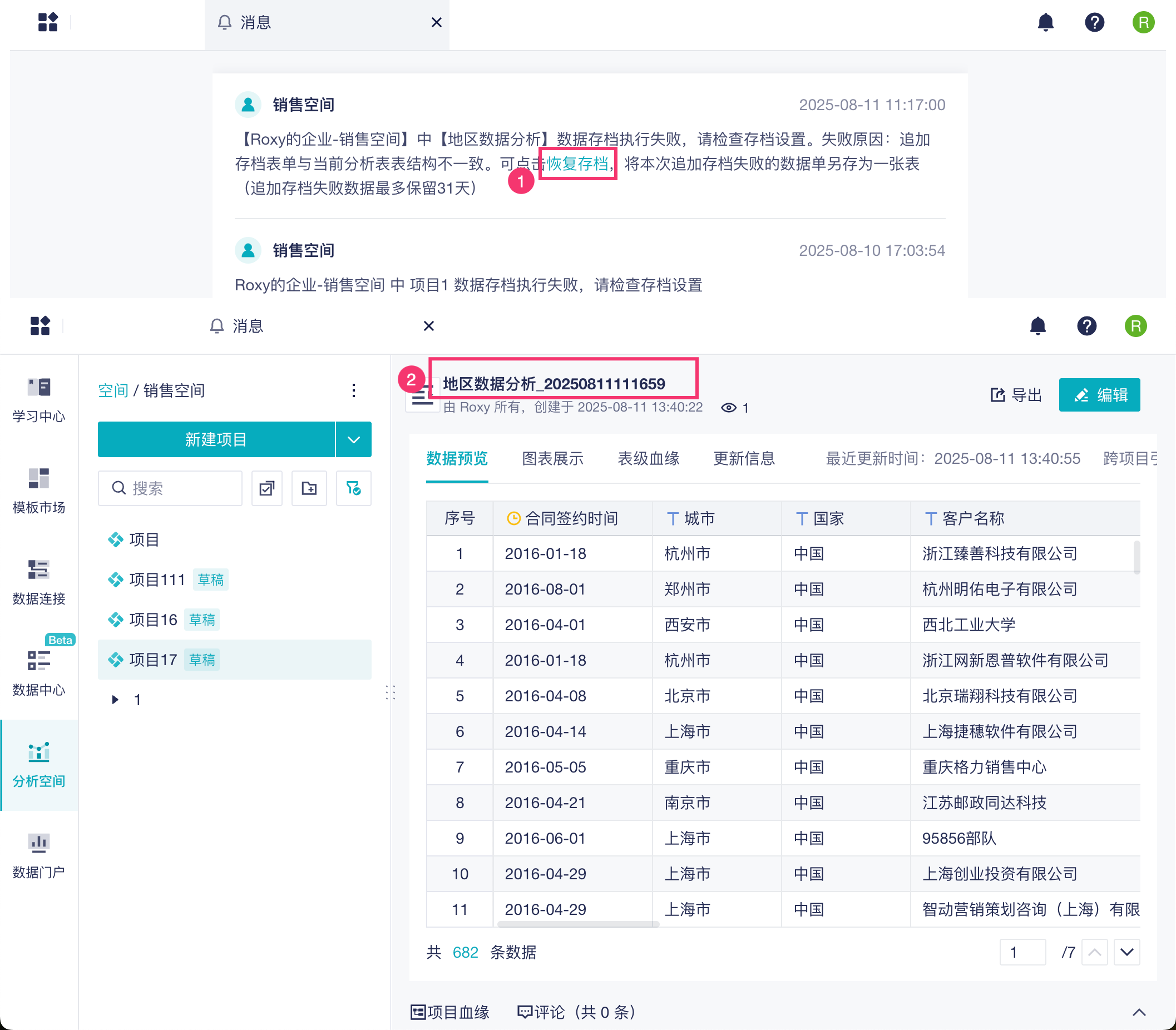The width and height of the screenshot is (1176, 1030).
Task: Open help question mark in top header
Action: pos(1094,22)
